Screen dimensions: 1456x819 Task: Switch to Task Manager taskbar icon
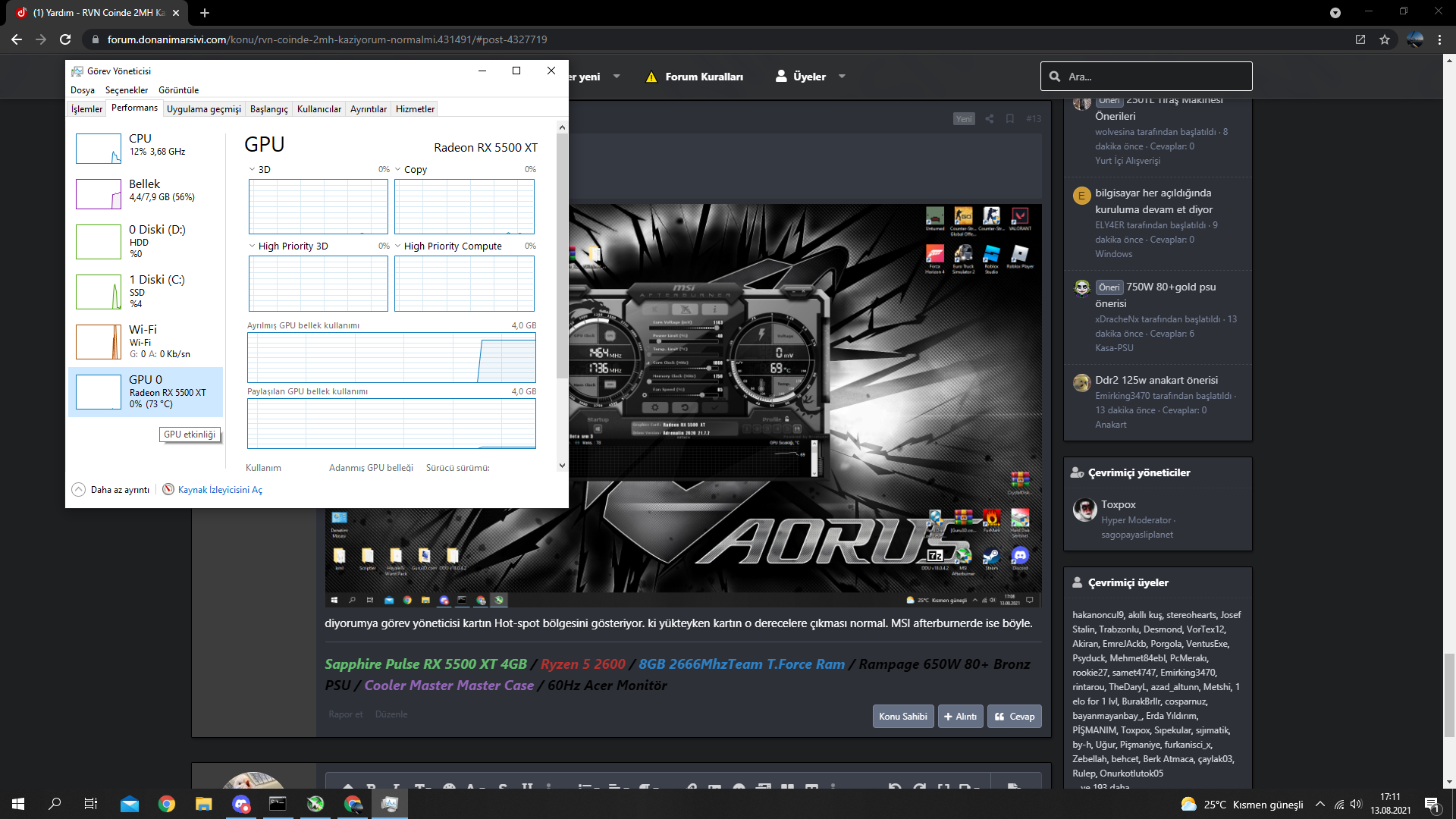click(390, 804)
